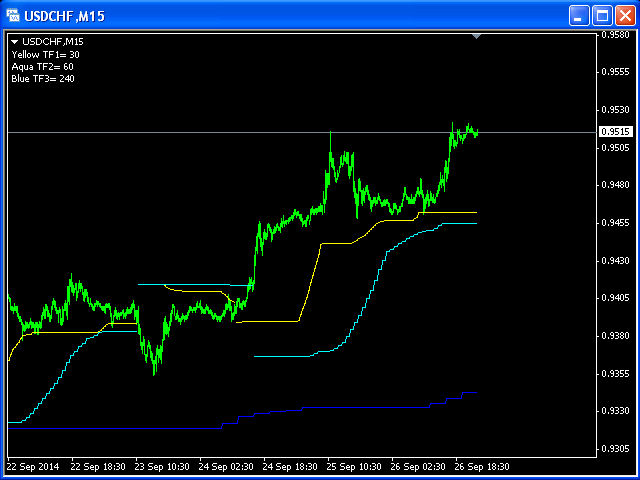Click the 0.9515 current price label
The width and height of the screenshot is (640, 480).
[616, 132]
